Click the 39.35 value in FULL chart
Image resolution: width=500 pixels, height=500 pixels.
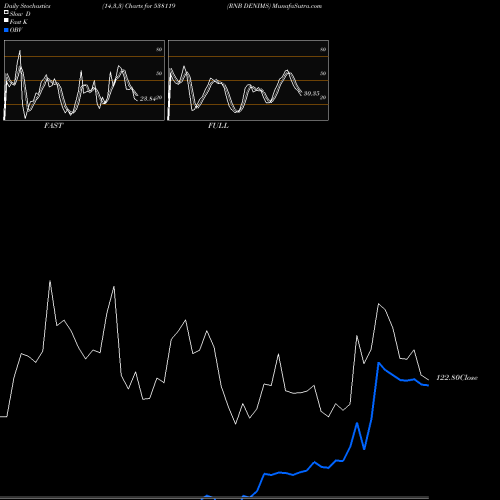tap(312, 94)
